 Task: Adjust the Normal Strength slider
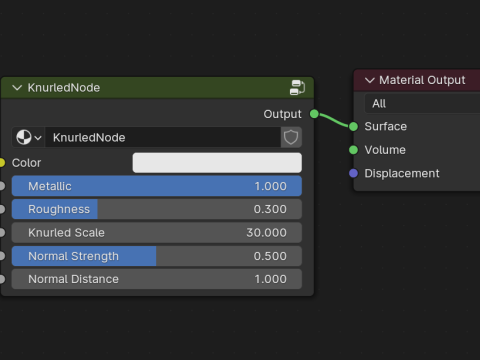click(157, 256)
